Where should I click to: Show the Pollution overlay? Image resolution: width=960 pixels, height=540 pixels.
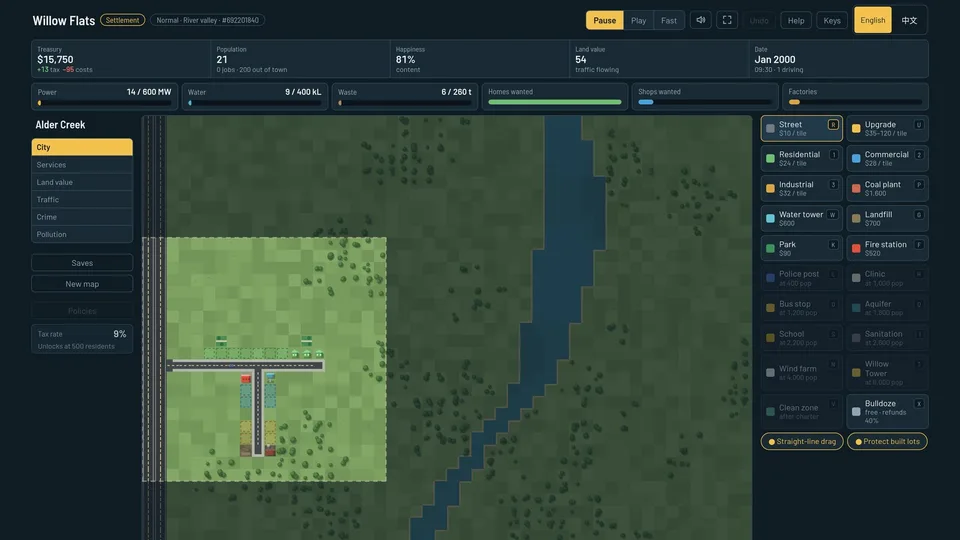click(82, 234)
